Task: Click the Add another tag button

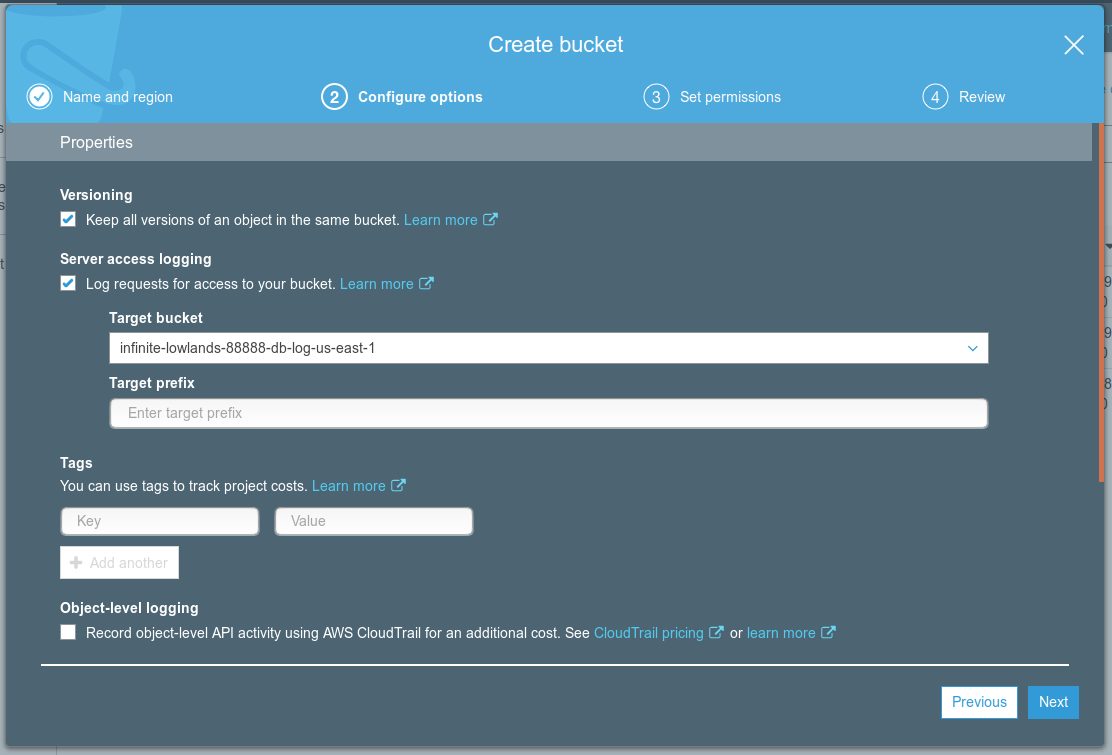Action: coord(119,562)
